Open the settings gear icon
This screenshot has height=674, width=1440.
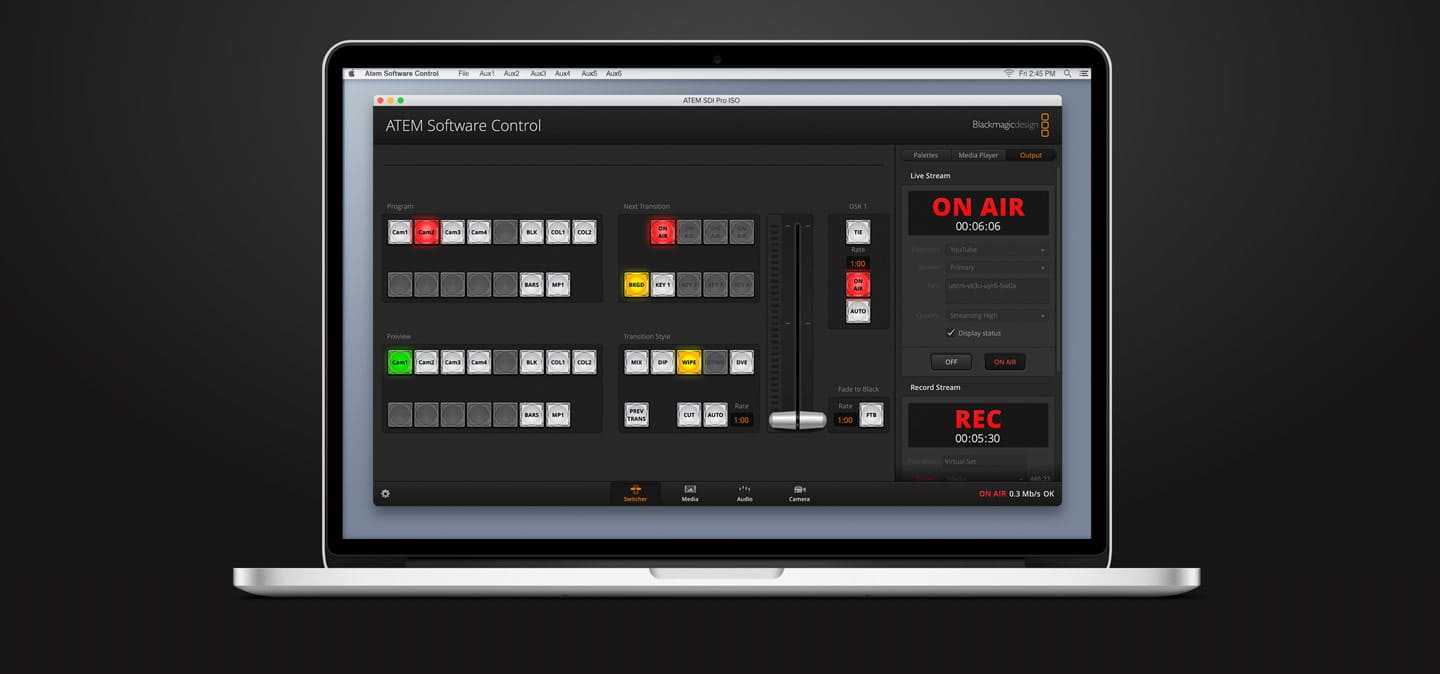click(385, 493)
